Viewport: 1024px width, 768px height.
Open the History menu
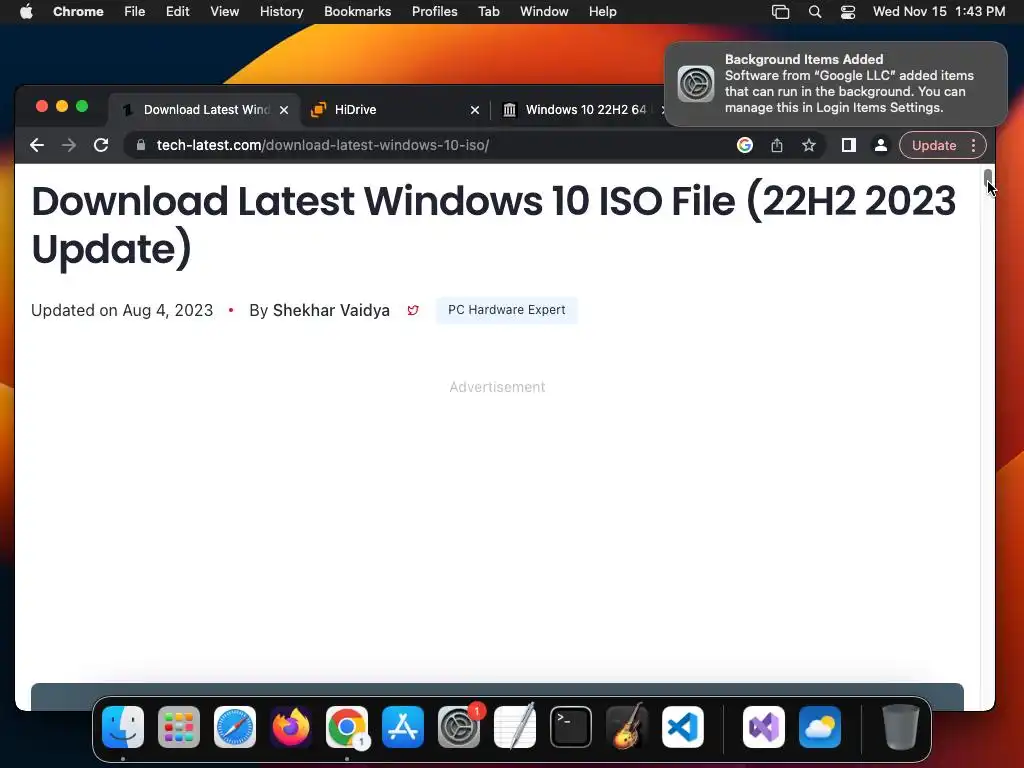281,11
